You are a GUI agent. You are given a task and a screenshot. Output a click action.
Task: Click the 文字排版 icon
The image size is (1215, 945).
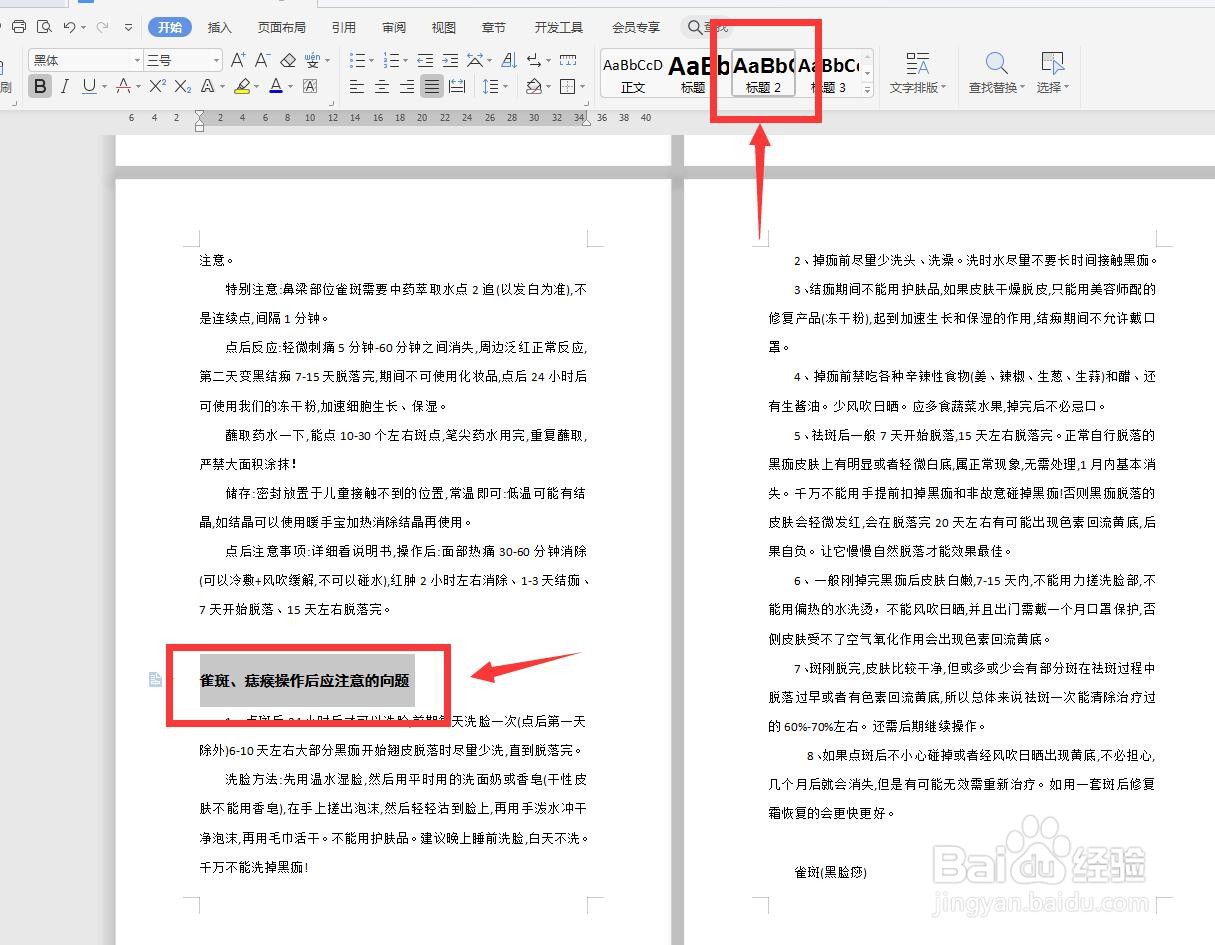917,64
